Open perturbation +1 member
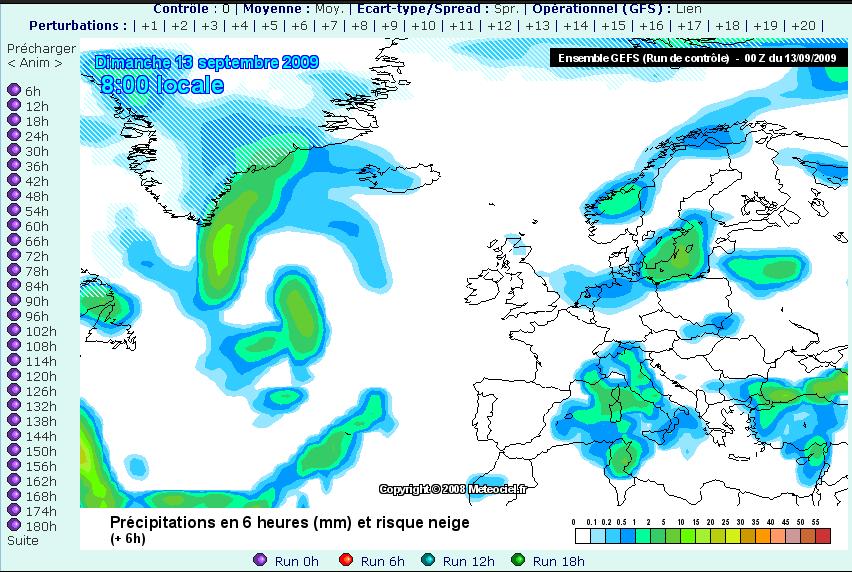 [x=149, y=25]
